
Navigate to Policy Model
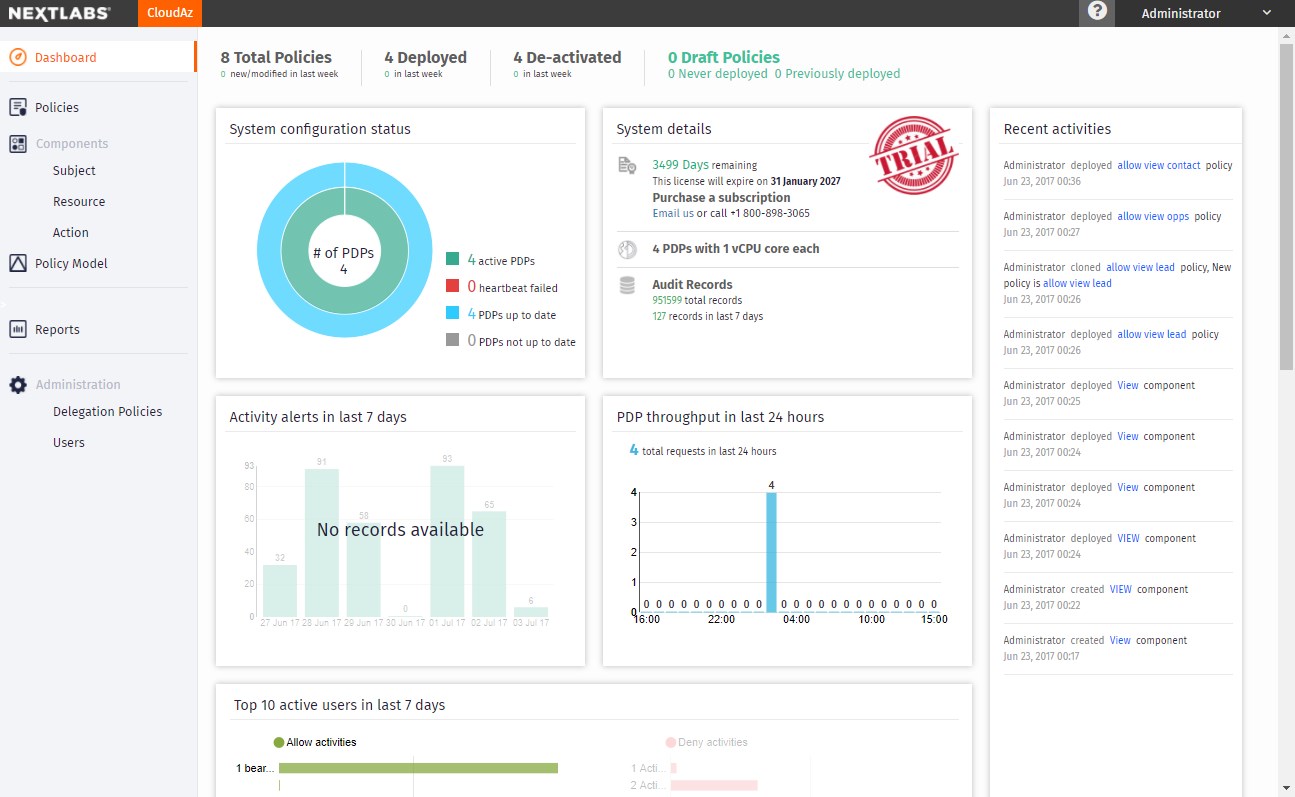coord(71,264)
